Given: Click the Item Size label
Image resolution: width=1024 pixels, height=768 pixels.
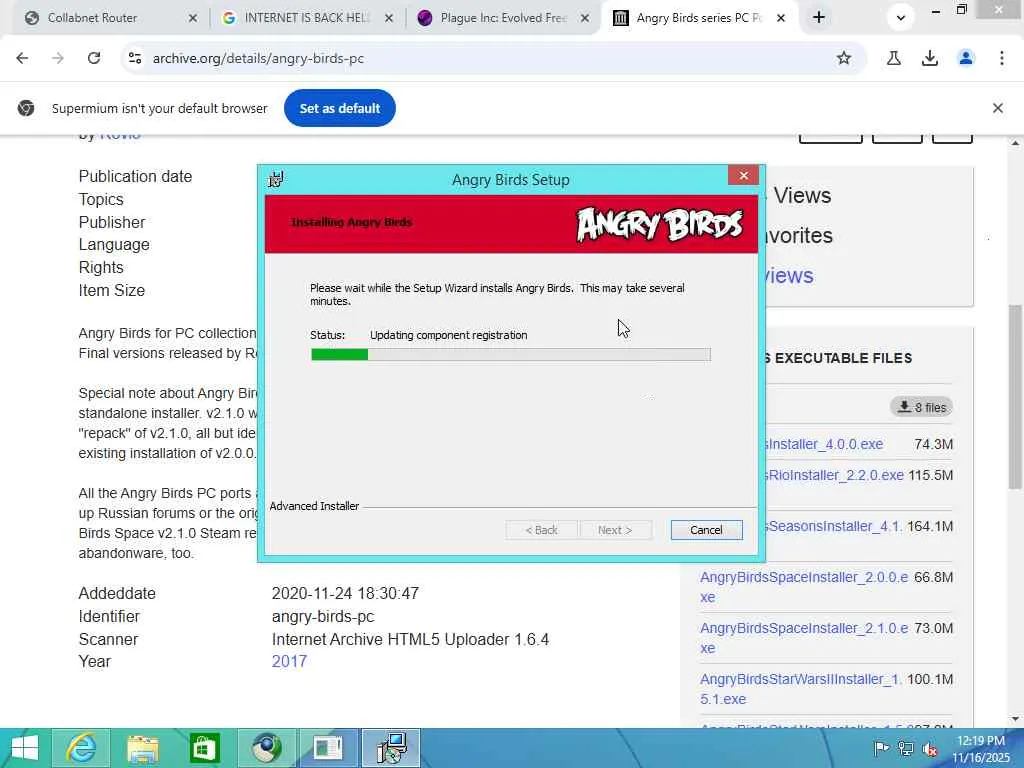Looking at the screenshot, I should [x=112, y=290].
